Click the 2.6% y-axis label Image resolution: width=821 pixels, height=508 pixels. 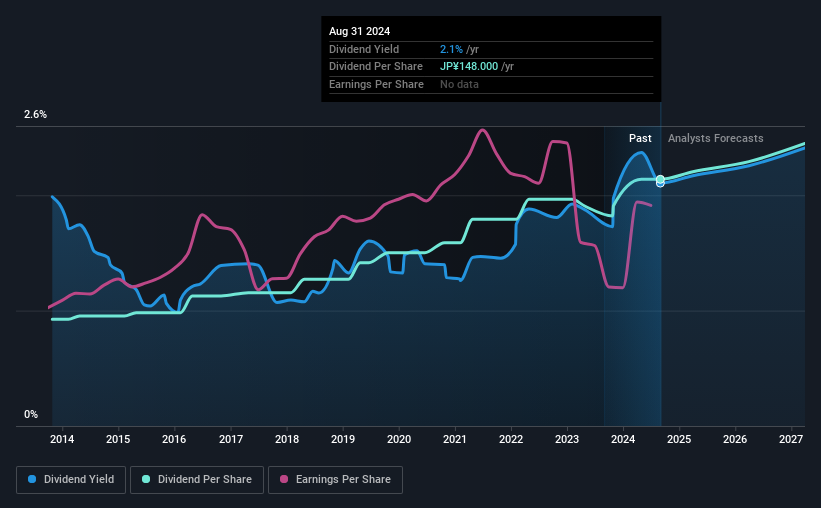coord(35,114)
